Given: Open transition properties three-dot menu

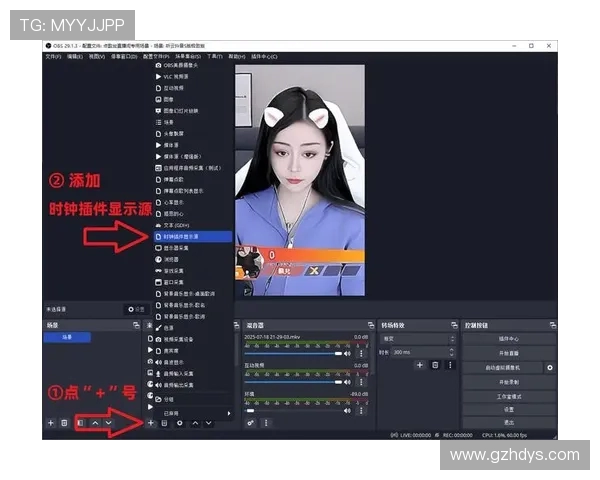Looking at the screenshot, I should tap(450, 365).
